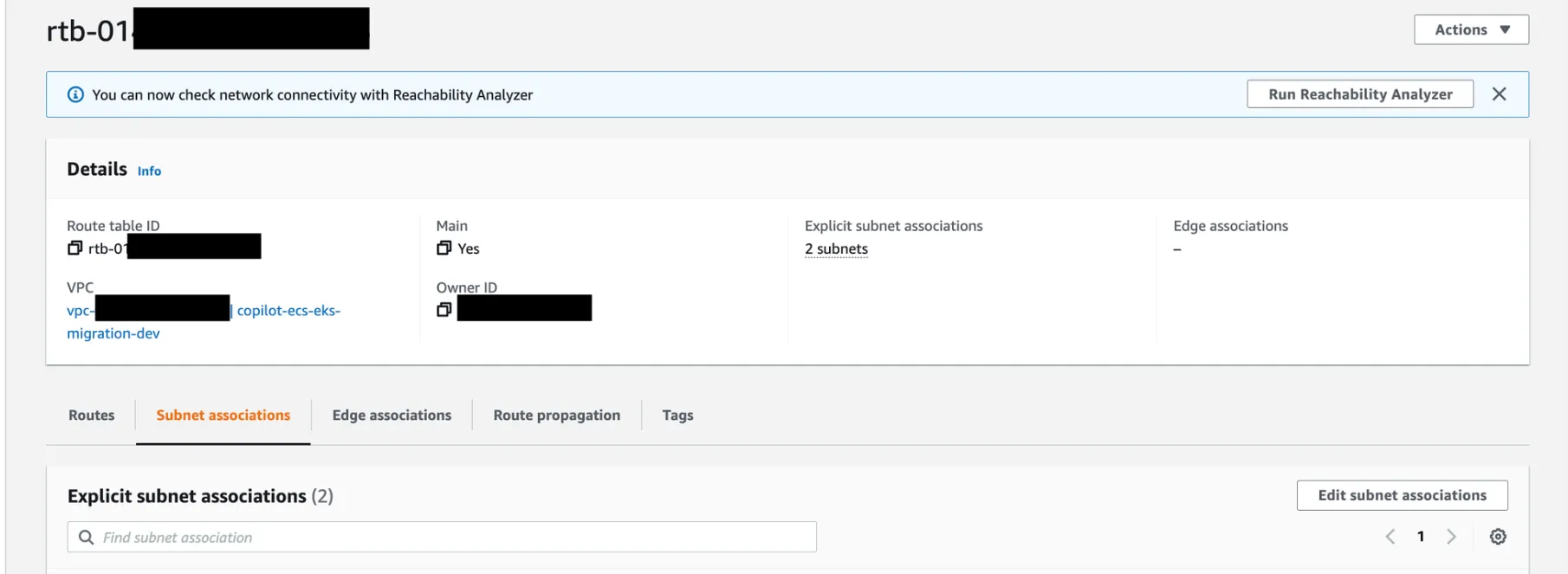Open the Details Info link
The height and width of the screenshot is (574, 1568).
click(x=149, y=171)
